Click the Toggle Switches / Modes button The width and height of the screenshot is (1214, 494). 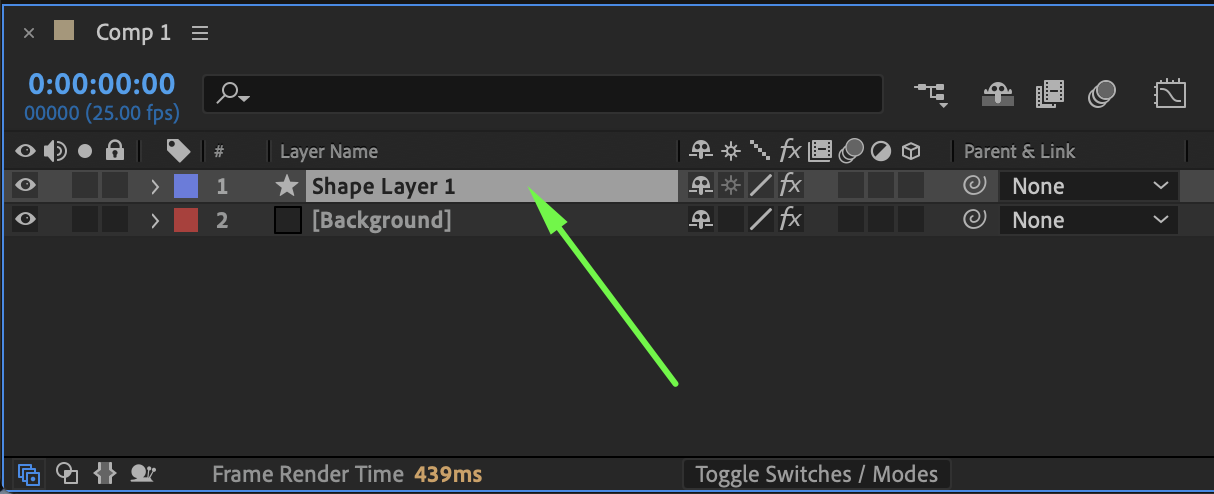click(816, 474)
